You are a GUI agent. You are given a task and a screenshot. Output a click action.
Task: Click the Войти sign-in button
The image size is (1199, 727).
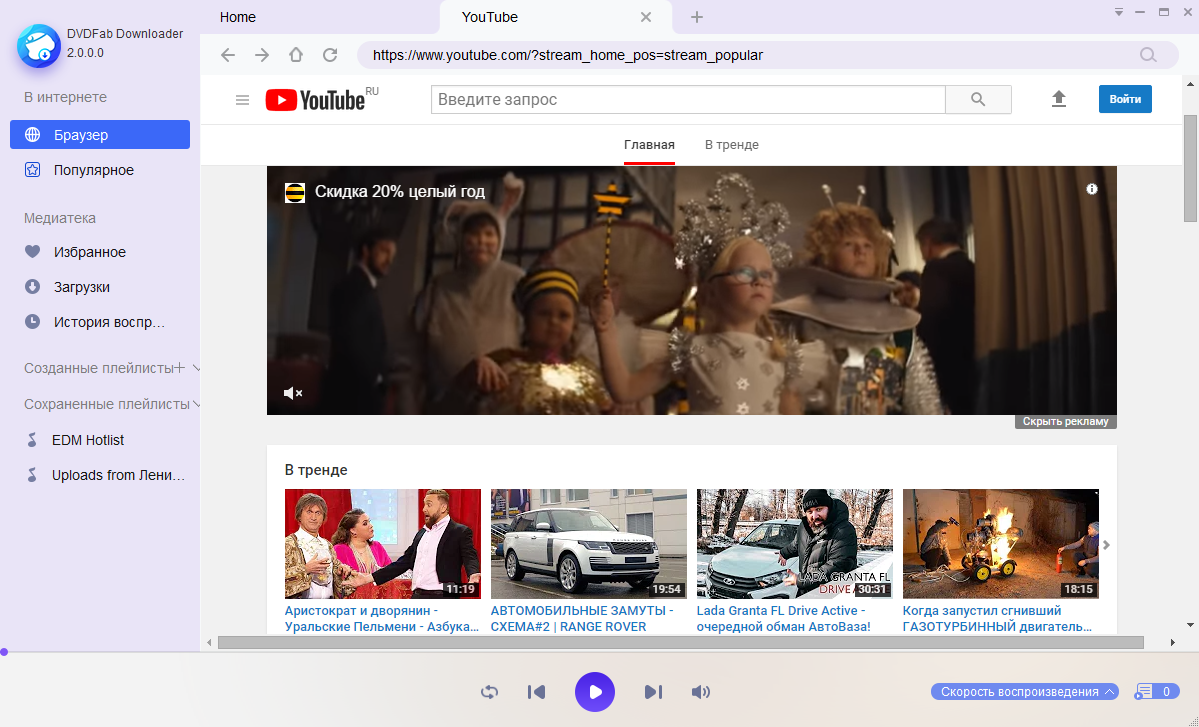(x=1125, y=99)
